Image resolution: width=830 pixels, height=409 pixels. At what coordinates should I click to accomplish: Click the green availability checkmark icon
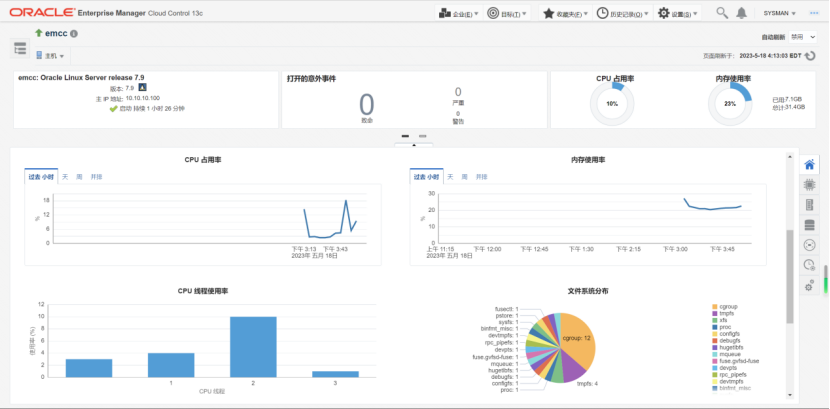pos(113,108)
